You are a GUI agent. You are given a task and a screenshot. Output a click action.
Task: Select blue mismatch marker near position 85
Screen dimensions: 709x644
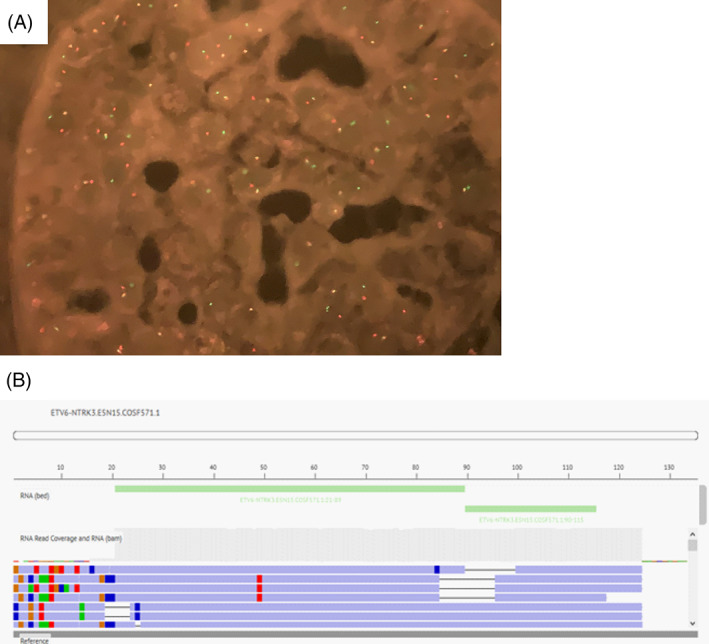tap(437, 569)
